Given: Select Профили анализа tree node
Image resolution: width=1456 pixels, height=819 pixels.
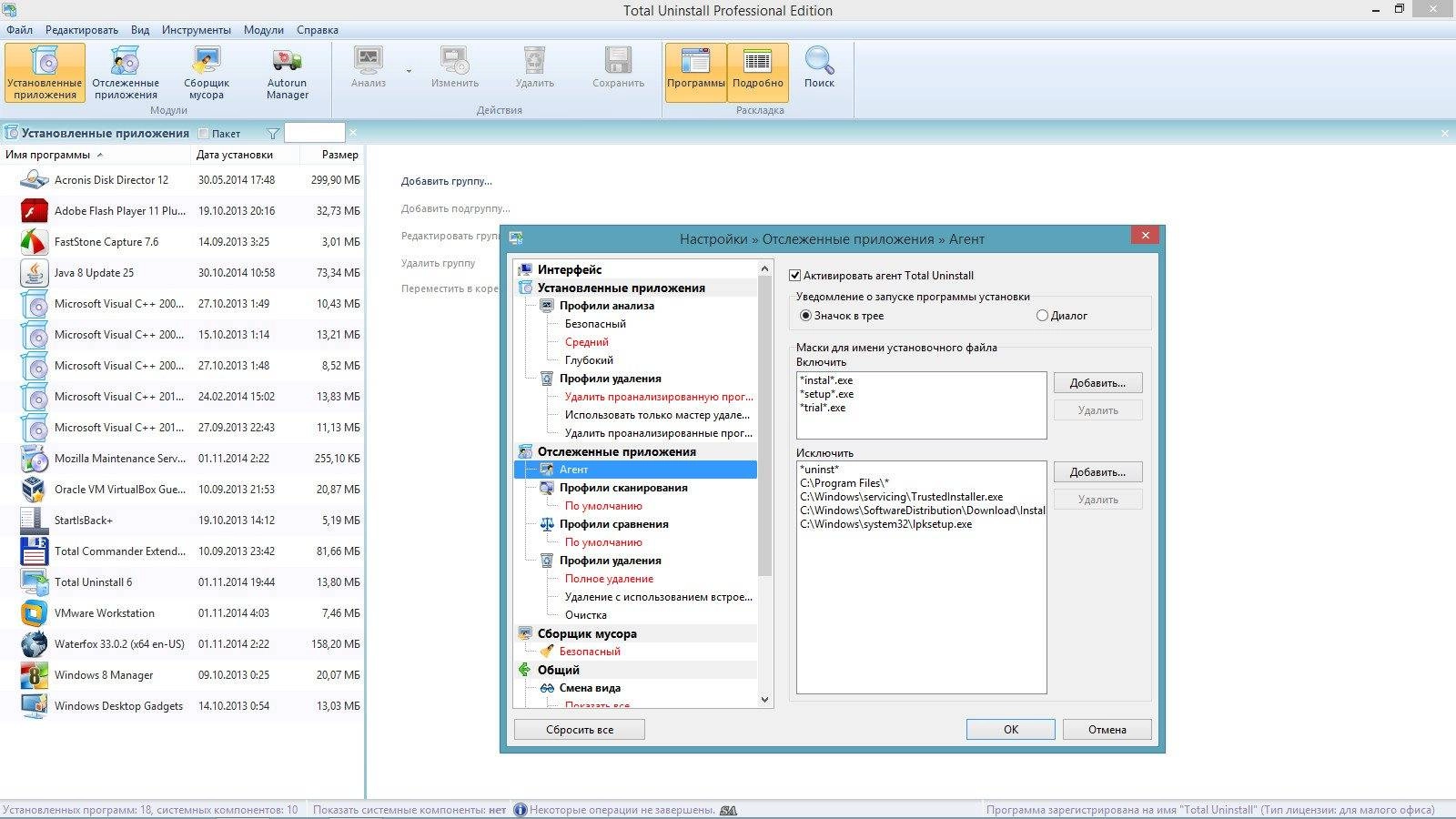Looking at the screenshot, I should pos(607,306).
